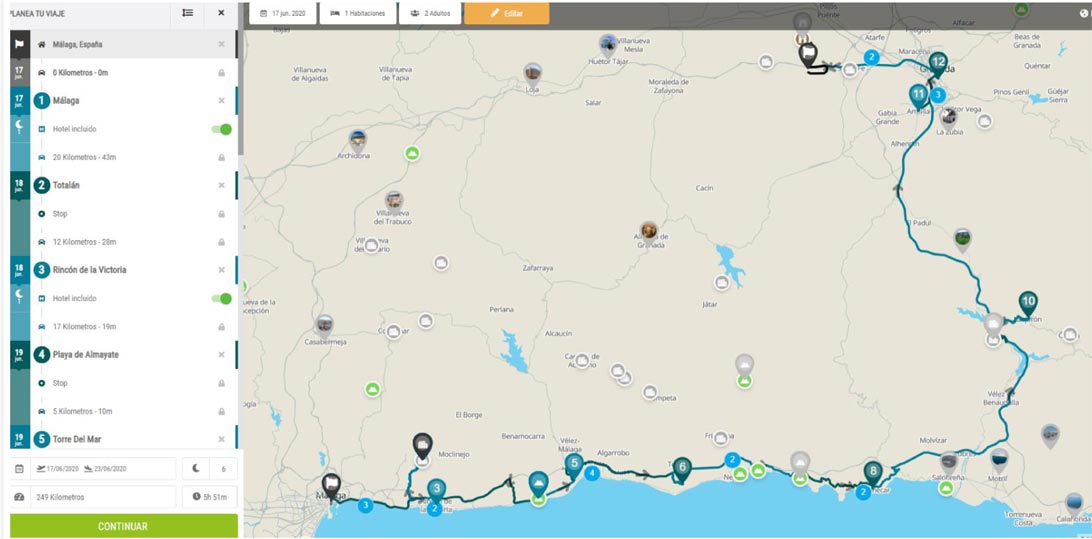Disable Hotel incluido for Rincón de la Victoria

click(221, 298)
